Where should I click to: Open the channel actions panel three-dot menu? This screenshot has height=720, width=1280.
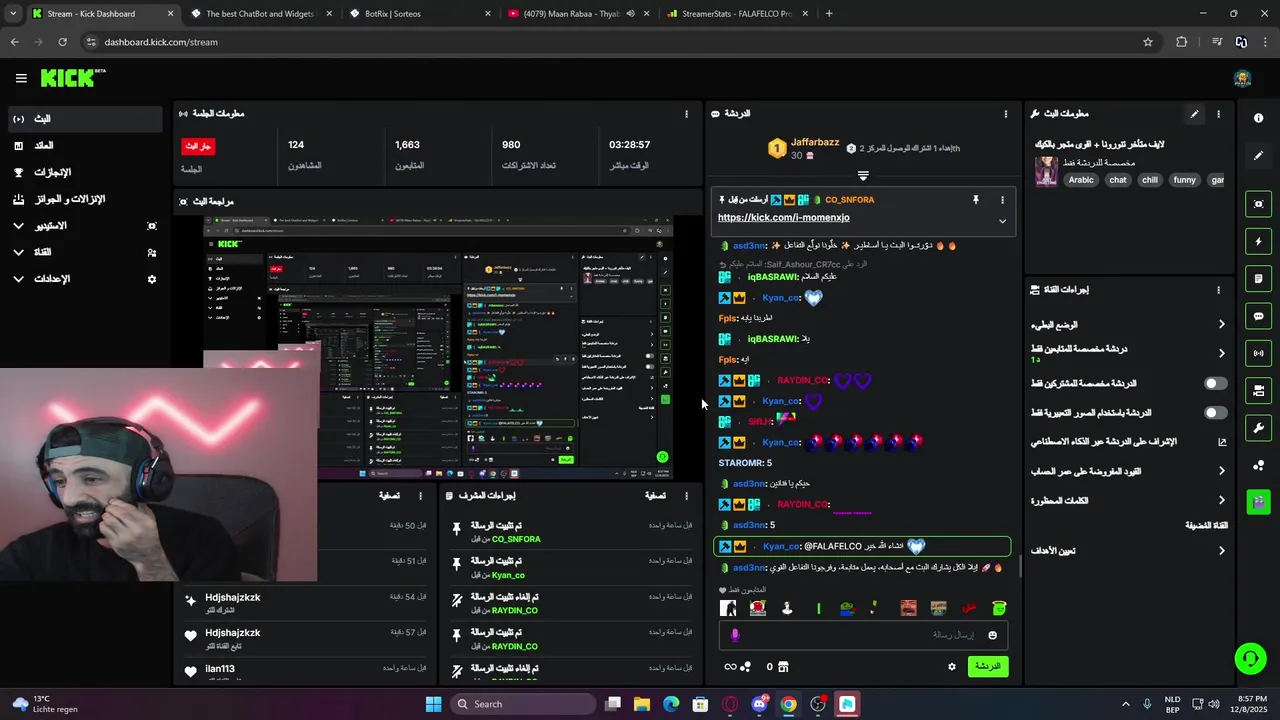pyautogui.click(x=1218, y=290)
